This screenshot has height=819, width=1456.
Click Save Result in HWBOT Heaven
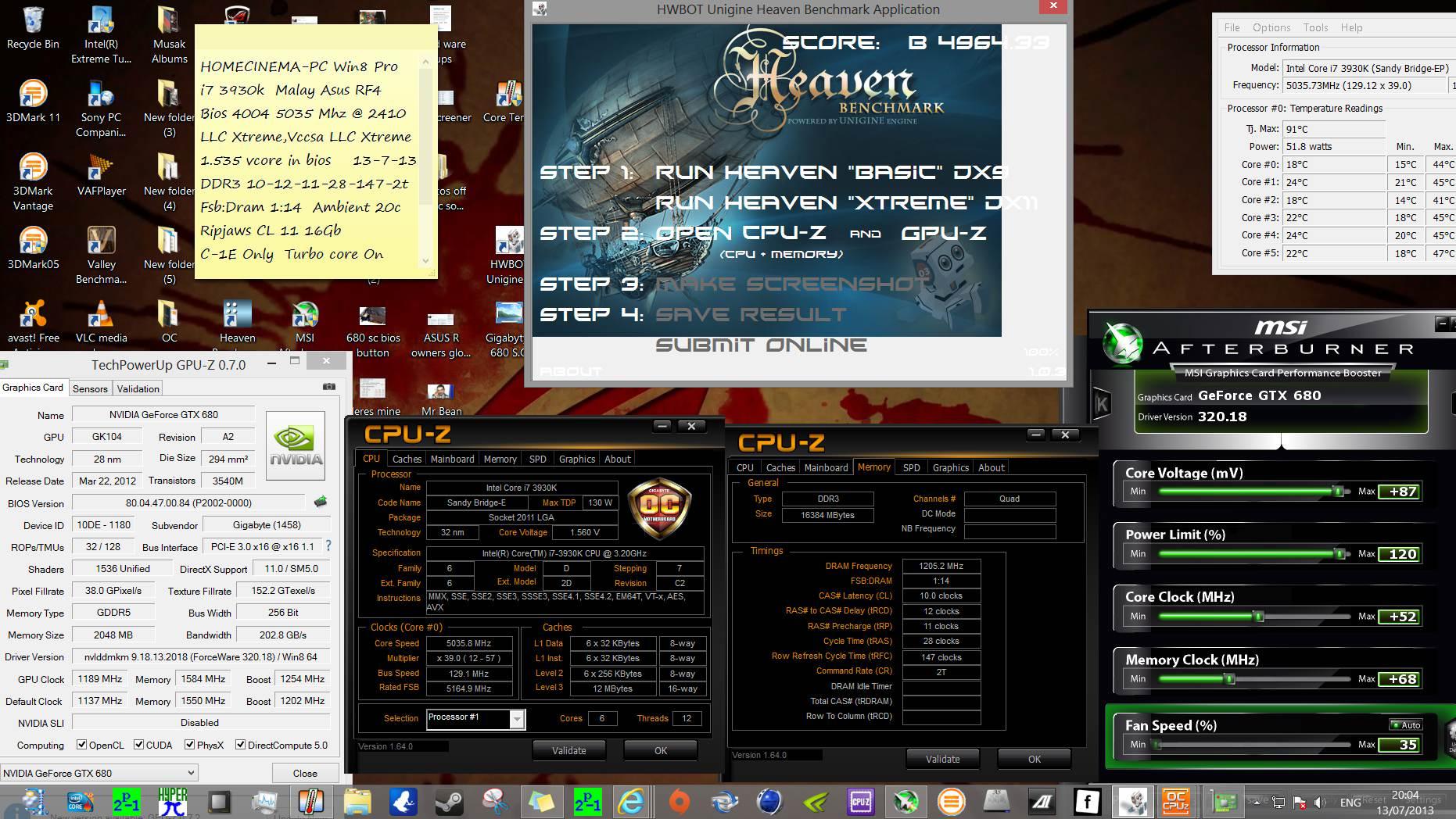click(x=751, y=314)
